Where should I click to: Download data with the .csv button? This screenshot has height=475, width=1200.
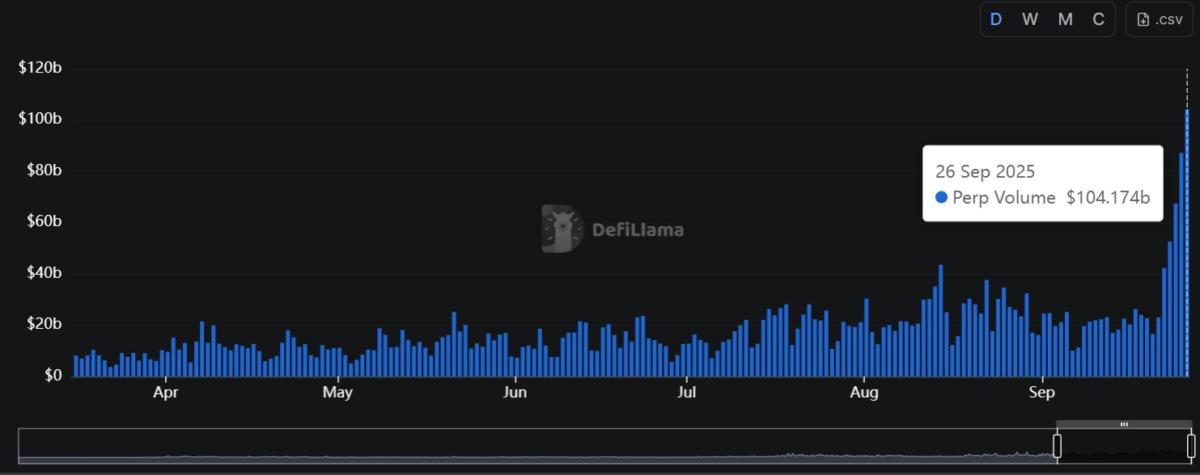click(1158, 20)
